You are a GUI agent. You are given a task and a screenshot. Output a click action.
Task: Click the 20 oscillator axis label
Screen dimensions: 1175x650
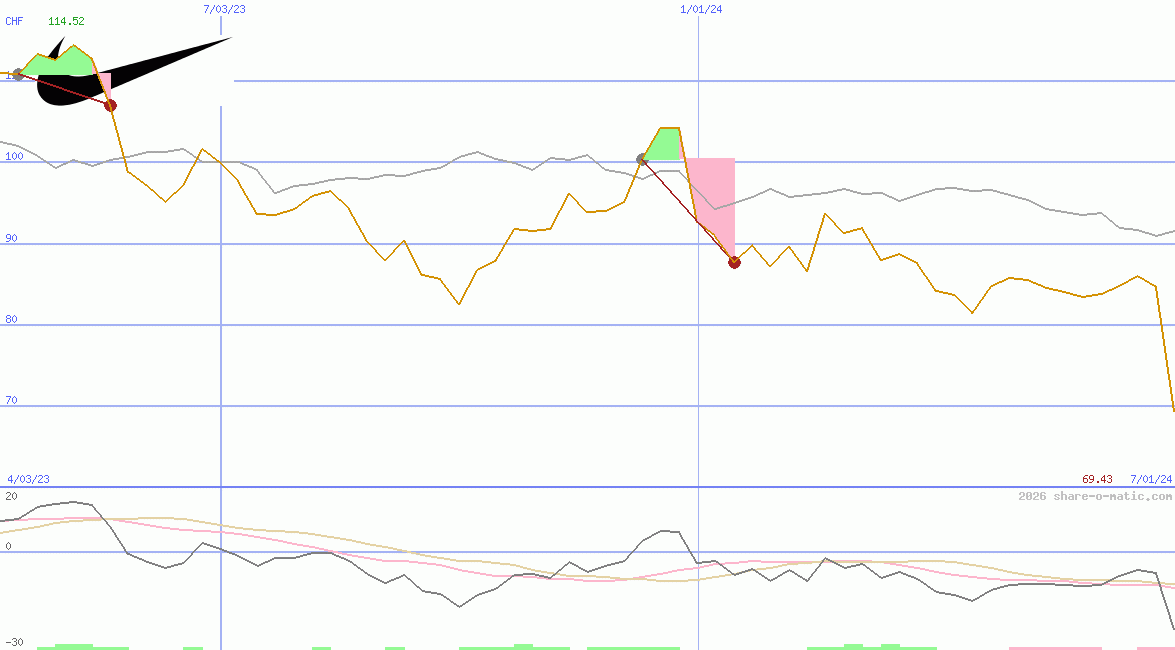coord(10,496)
